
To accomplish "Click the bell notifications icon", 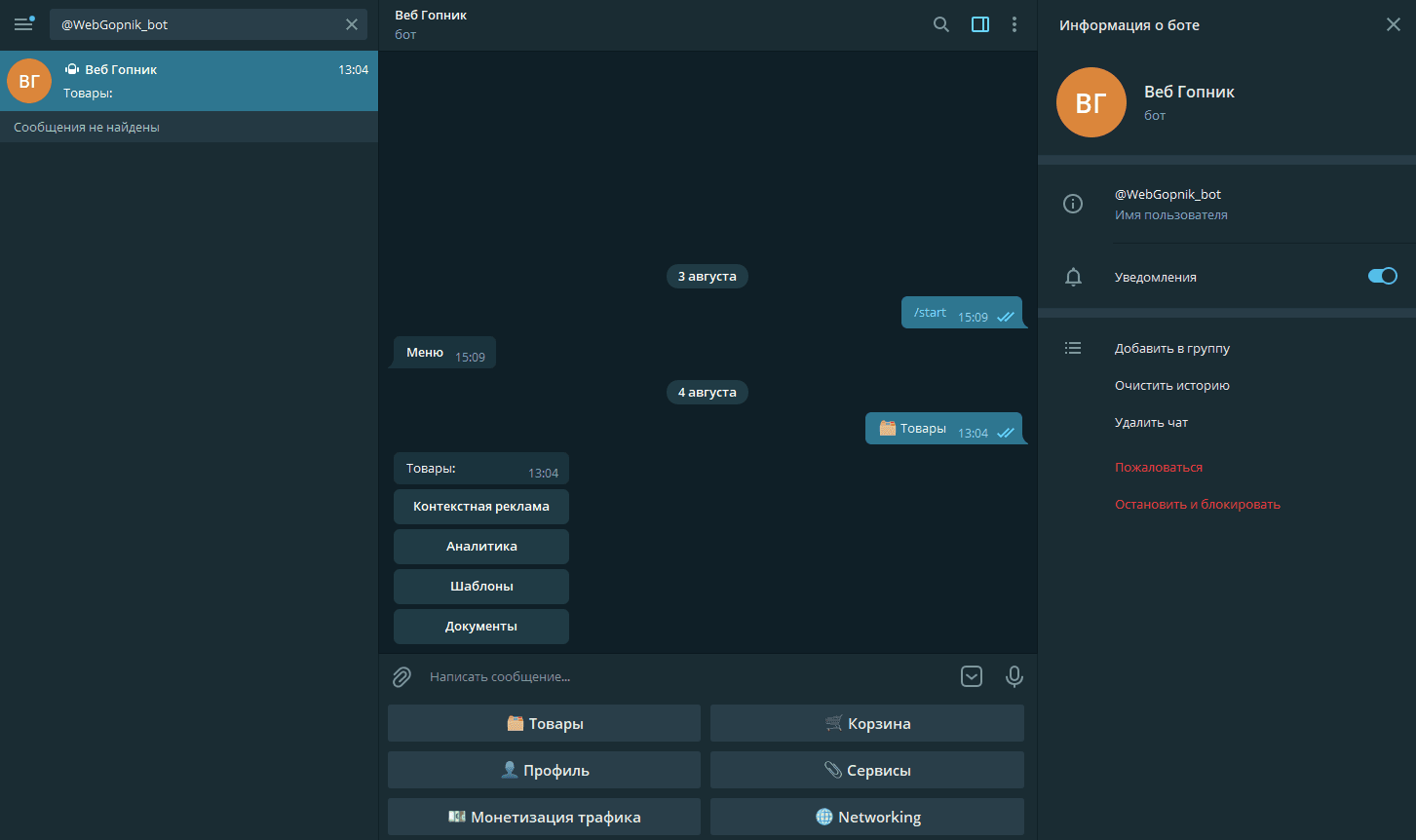I will 1073,278.
